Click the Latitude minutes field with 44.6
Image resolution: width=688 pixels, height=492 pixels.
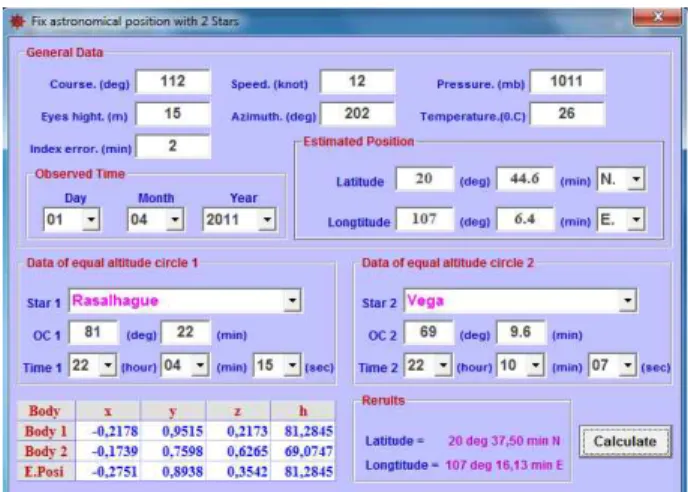coord(525,179)
